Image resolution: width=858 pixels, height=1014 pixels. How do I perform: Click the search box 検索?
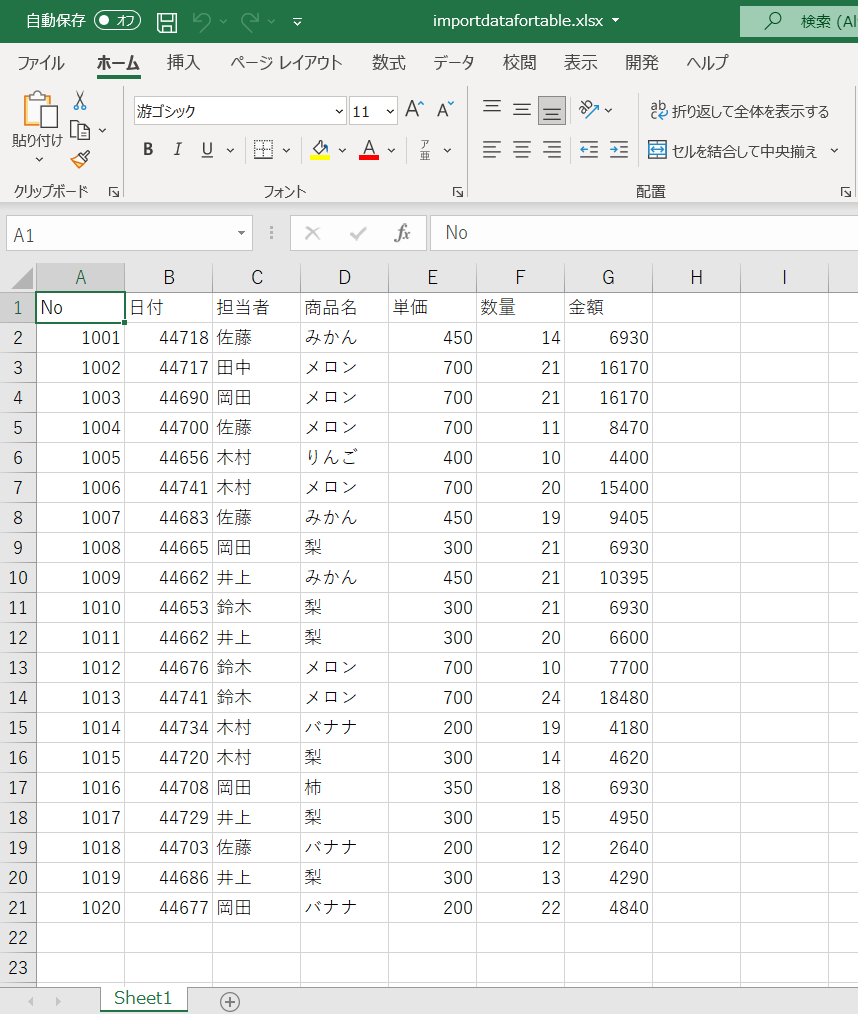click(x=799, y=21)
